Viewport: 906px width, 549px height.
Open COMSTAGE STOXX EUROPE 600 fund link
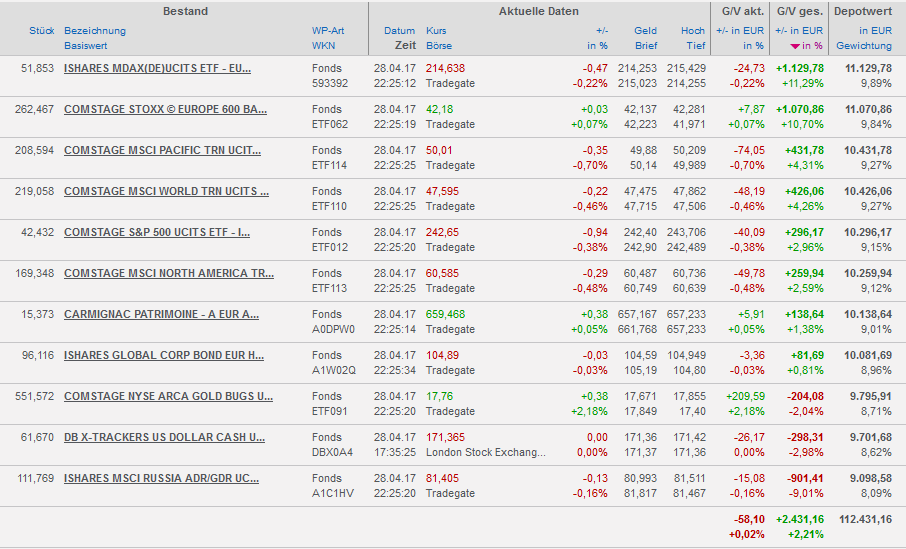tap(165, 109)
